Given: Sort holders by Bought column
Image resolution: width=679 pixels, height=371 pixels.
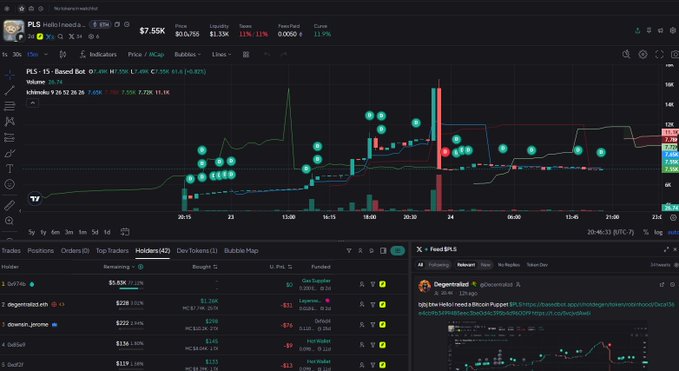Looking at the screenshot, I should (x=205, y=267).
